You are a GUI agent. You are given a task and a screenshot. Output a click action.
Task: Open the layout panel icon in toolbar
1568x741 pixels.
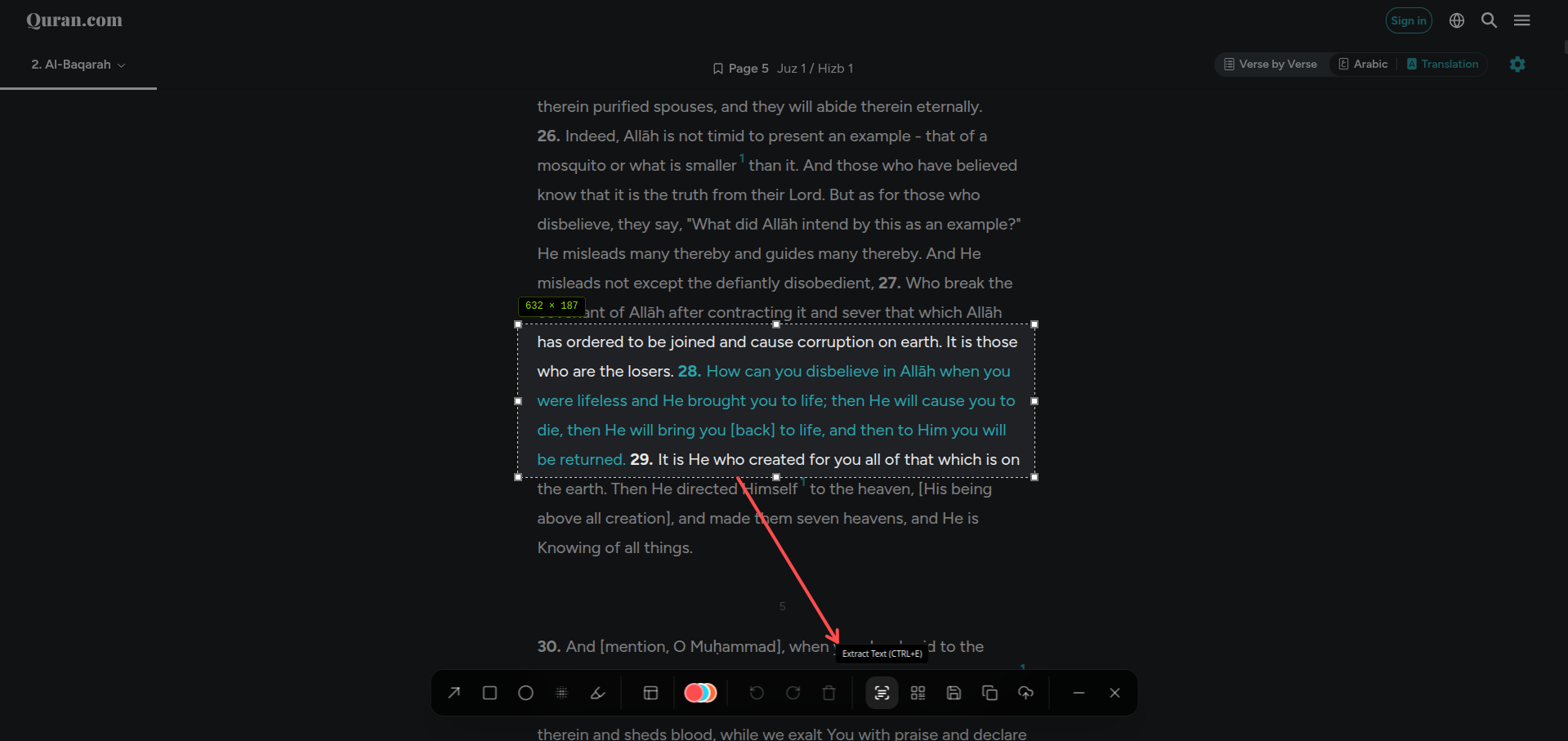(650, 693)
